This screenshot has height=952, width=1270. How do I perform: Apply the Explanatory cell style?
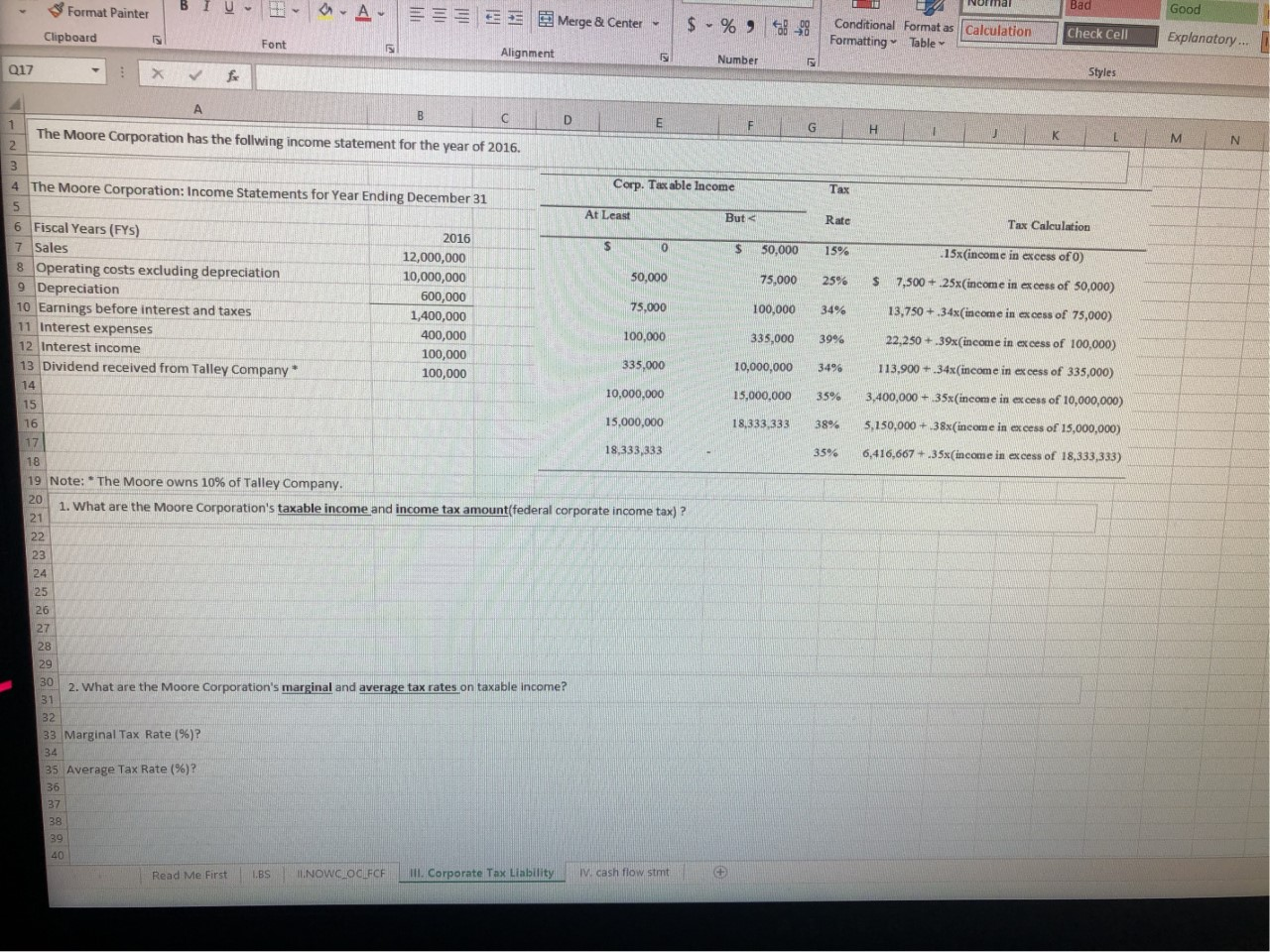[x=1207, y=39]
